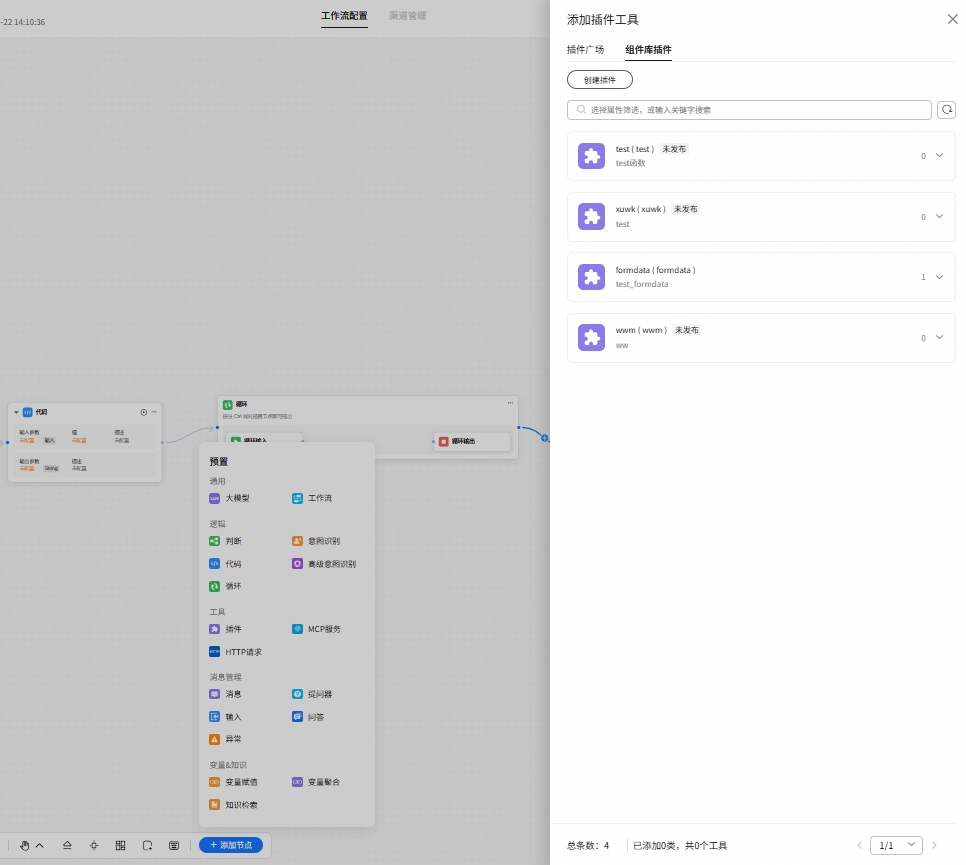Select the formdata plugin puzzle icon

tap(591, 277)
